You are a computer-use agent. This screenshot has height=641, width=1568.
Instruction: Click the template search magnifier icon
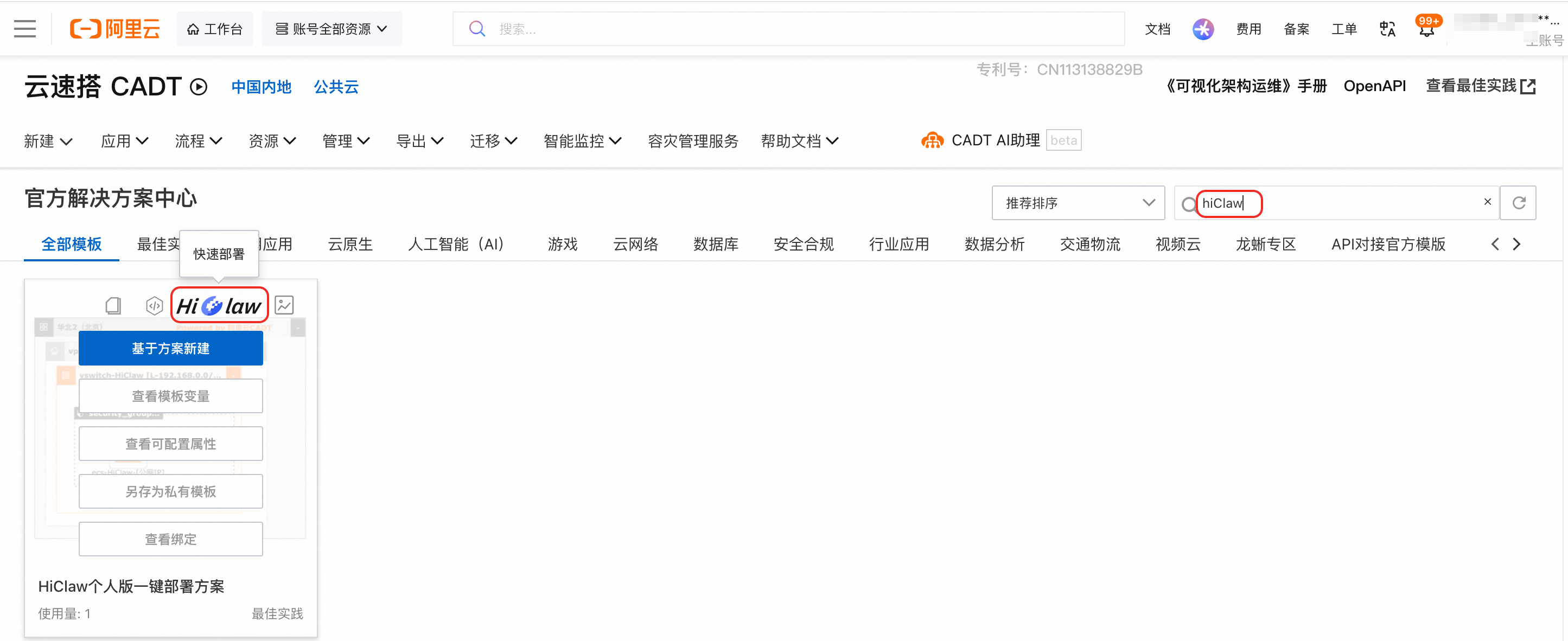(x=1188, y=204)
